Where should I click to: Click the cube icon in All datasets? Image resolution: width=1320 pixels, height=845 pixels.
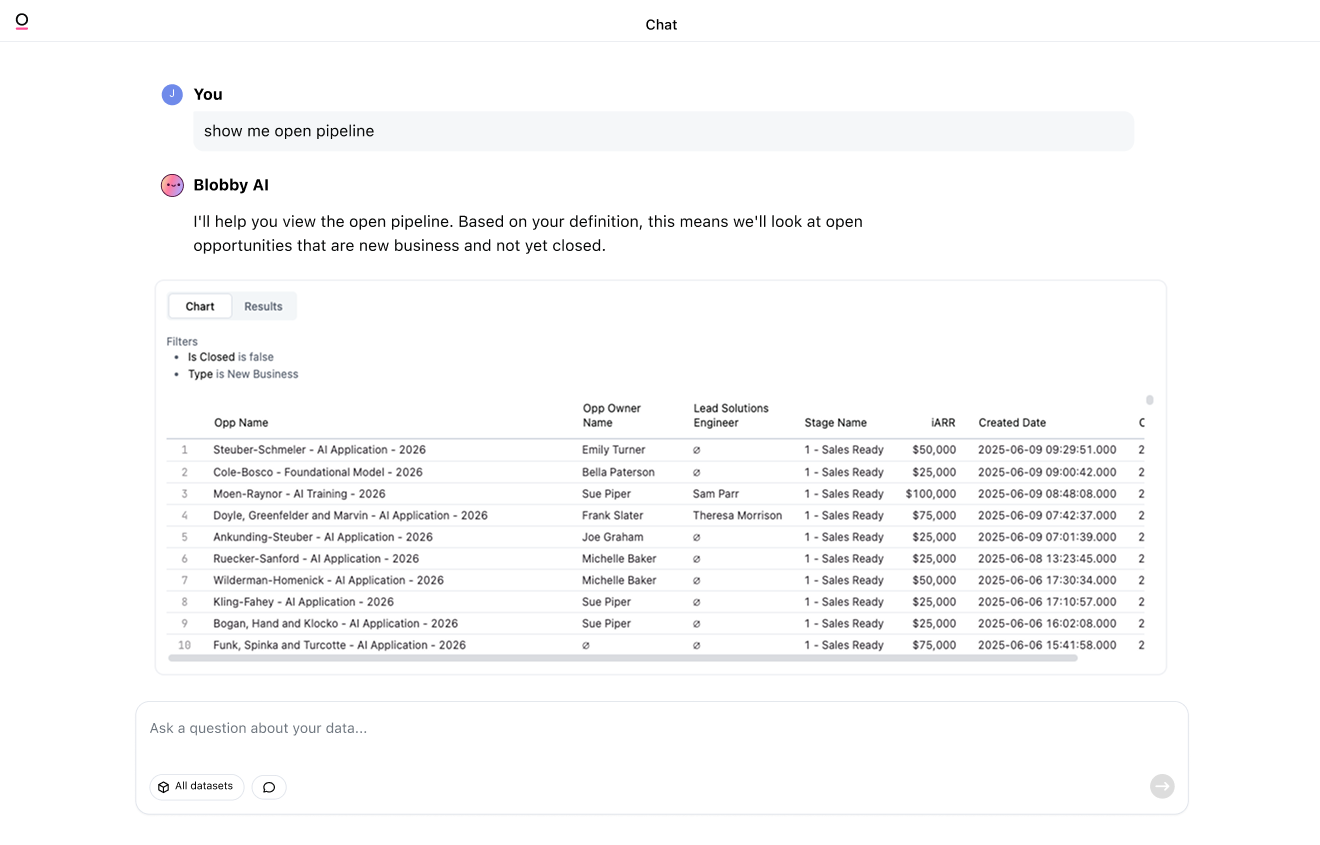pos(164,787)
